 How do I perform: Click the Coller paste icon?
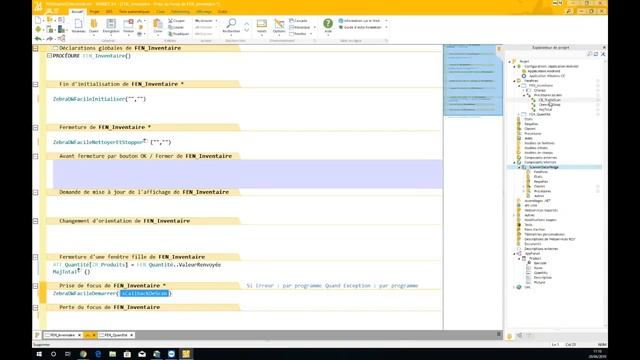point(158,26)
